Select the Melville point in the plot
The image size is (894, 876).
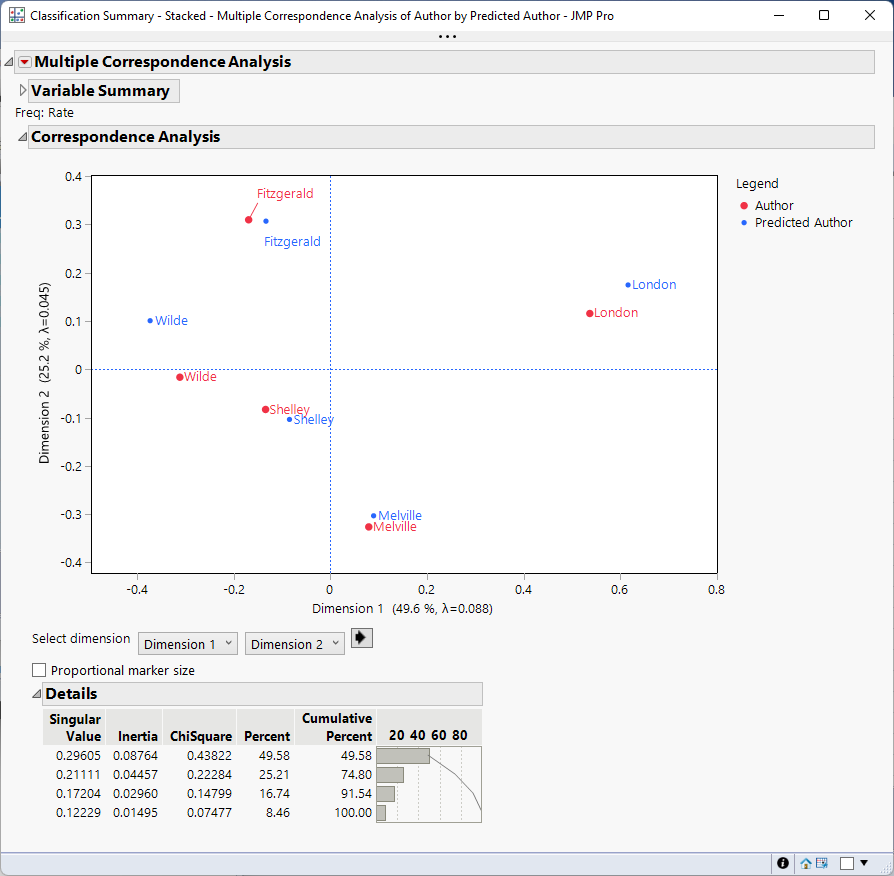pyautogui.click(x=368, y=526)
